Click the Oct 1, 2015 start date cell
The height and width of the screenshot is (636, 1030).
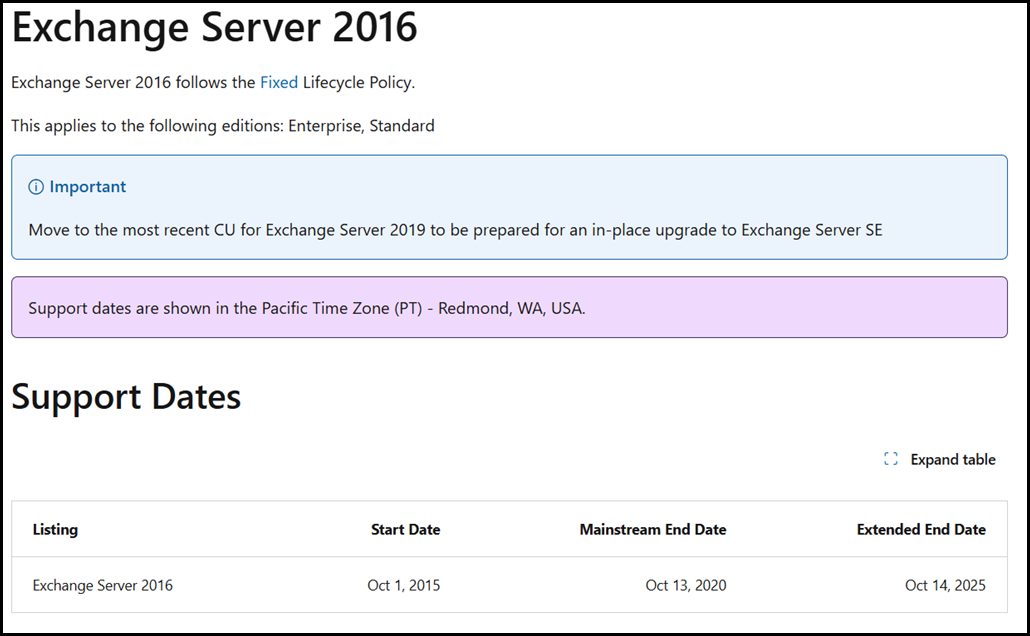pos(404,585)
